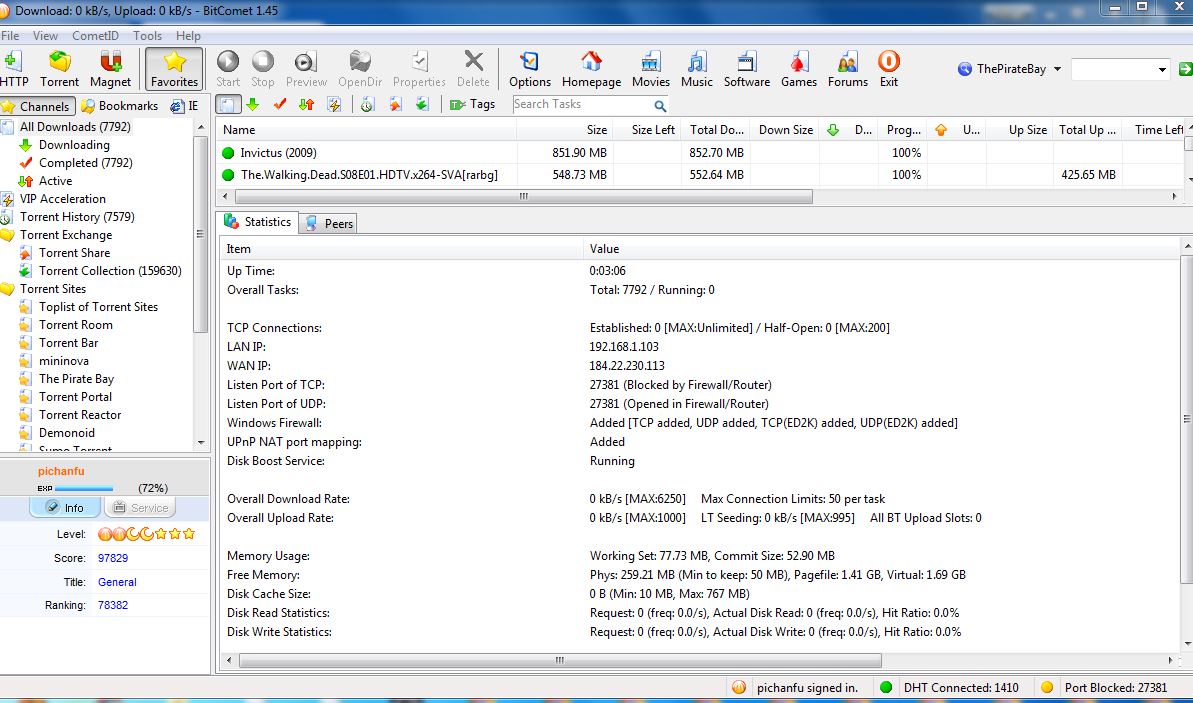Select the Invictus (2009) task row
This screenshot has width=1193, height=703.
700,153
